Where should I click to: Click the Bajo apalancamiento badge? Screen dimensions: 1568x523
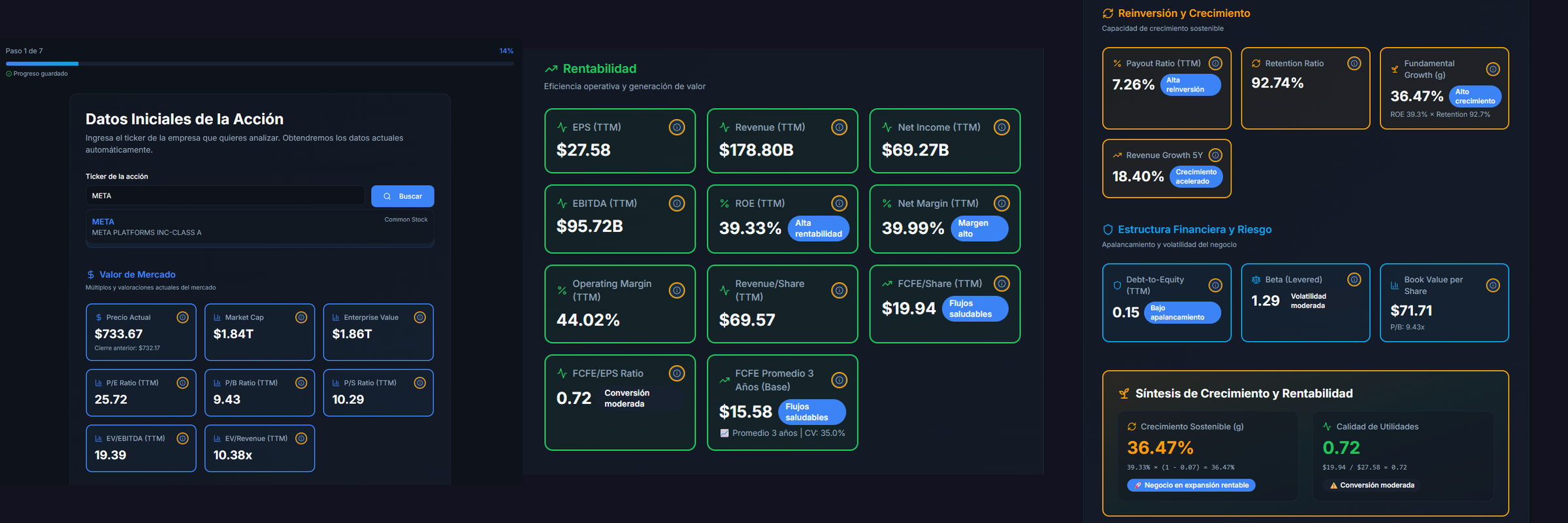pyautogui.click(x=1182, y=312)
